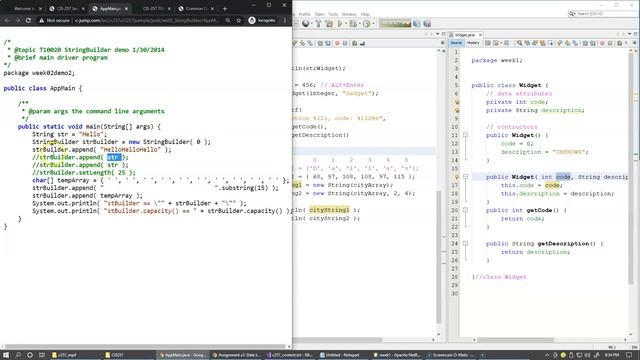Viewport: 640px width, 360px height.
Task: Open the Window menu in NetBeans
Action: [349, 14]
